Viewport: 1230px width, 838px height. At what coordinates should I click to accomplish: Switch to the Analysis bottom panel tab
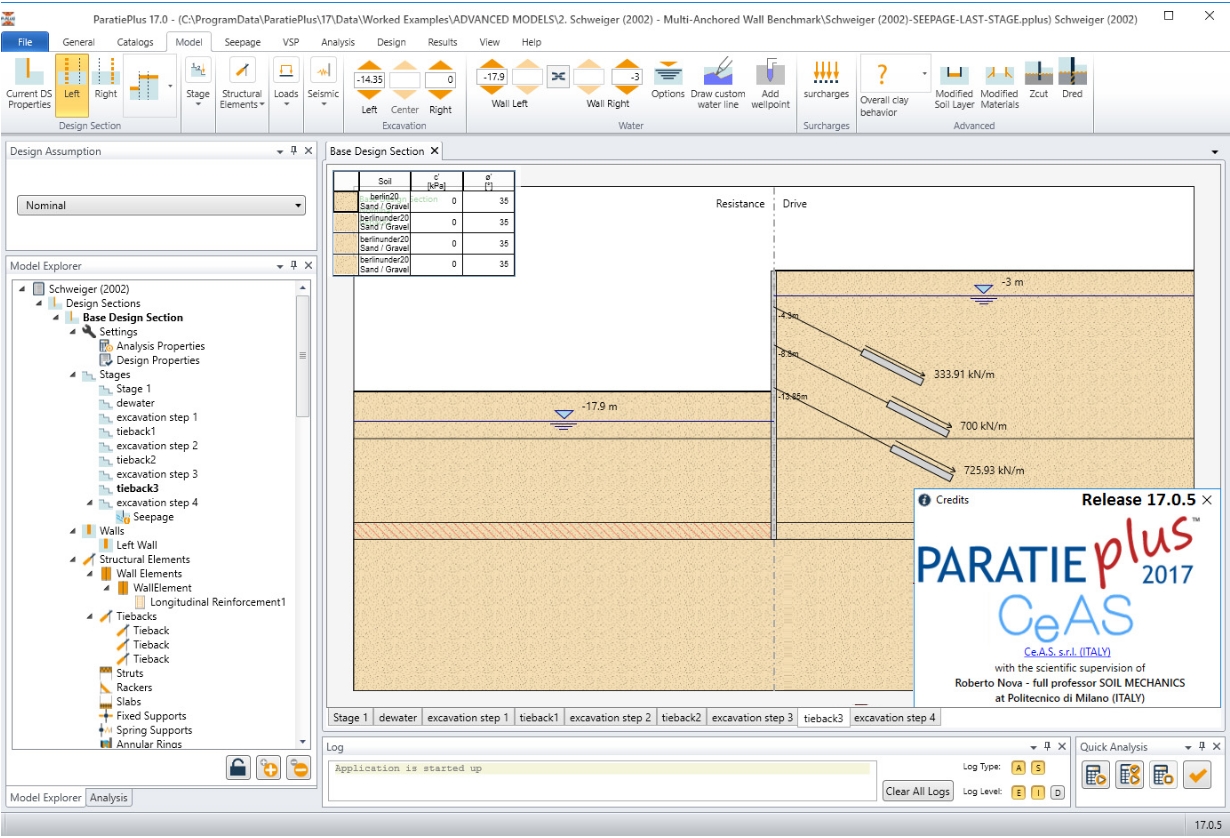[109, 798]
